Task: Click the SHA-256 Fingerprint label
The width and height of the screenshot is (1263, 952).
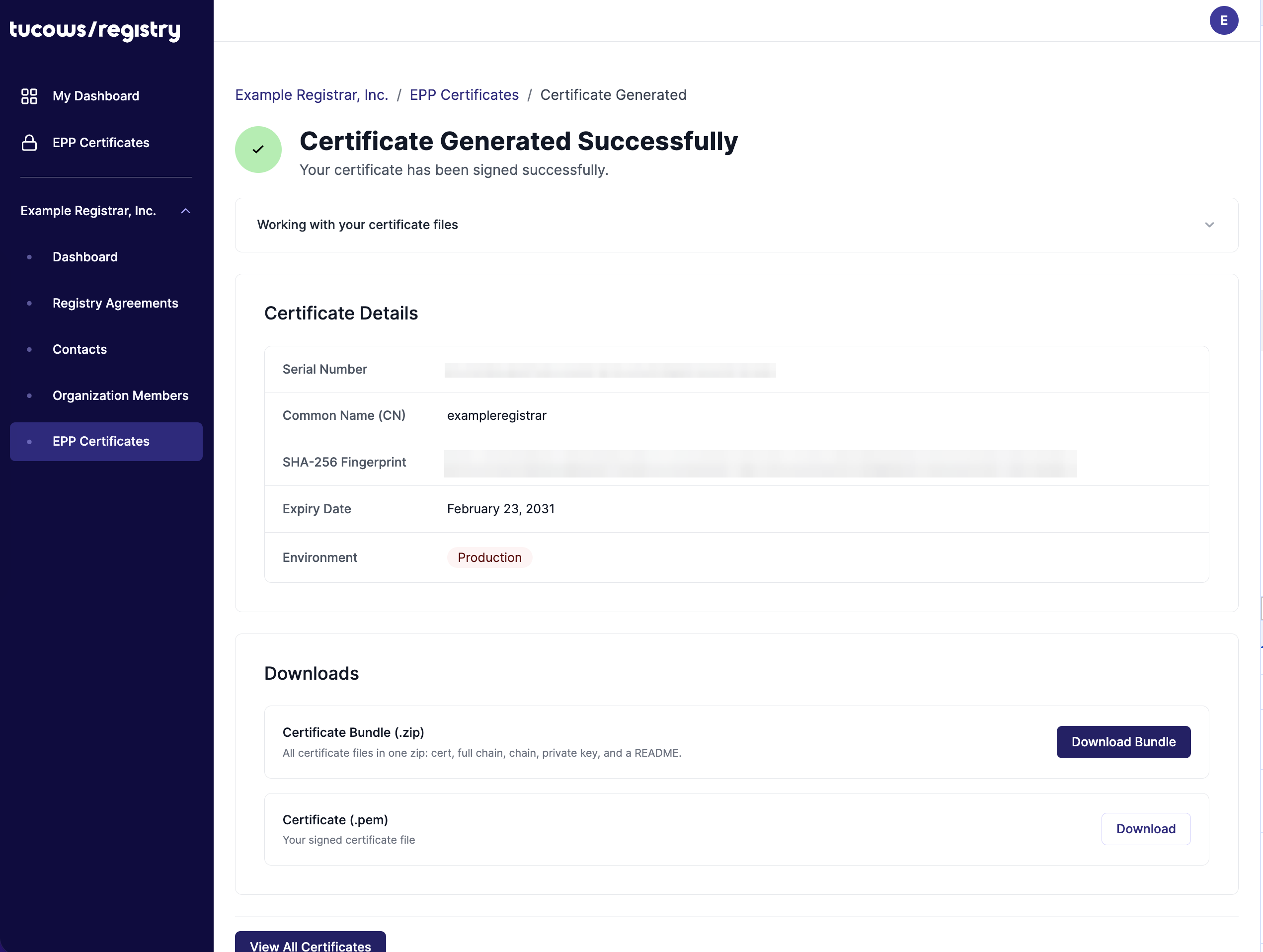Action: (x=344, y=462)
